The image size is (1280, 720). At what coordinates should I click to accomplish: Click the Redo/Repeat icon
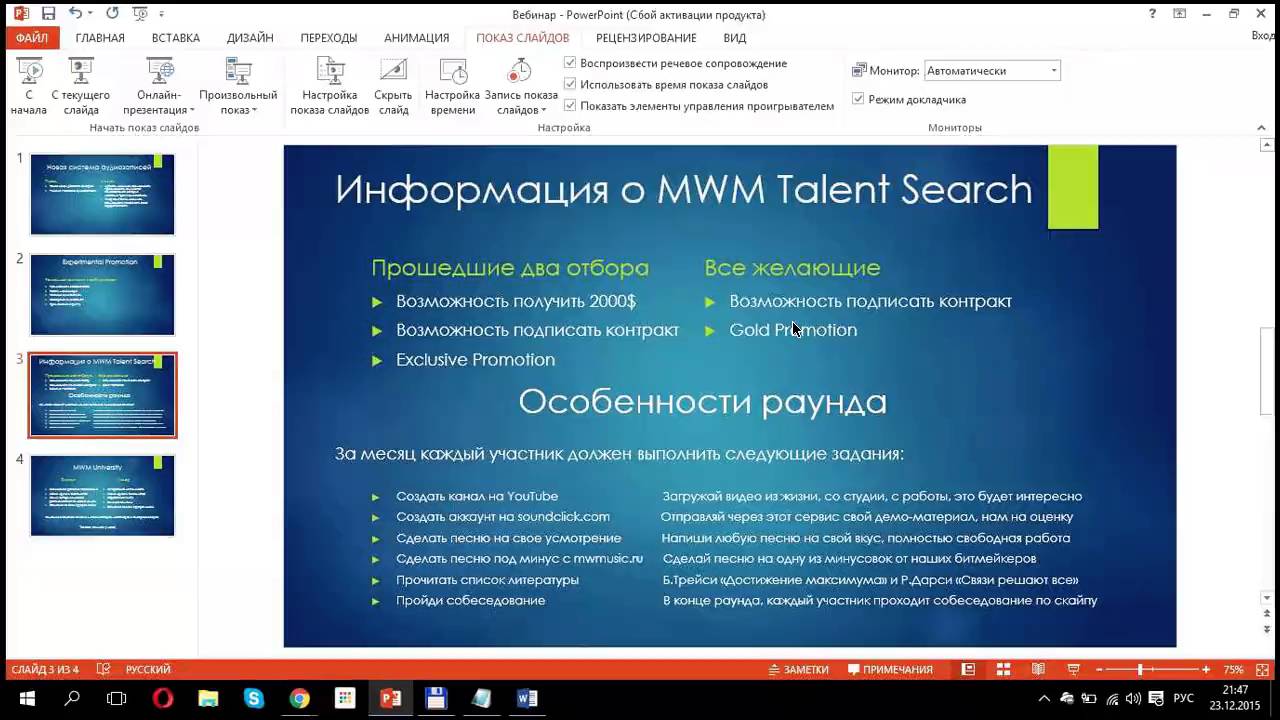pyautogui.click(x=112, y=14)
